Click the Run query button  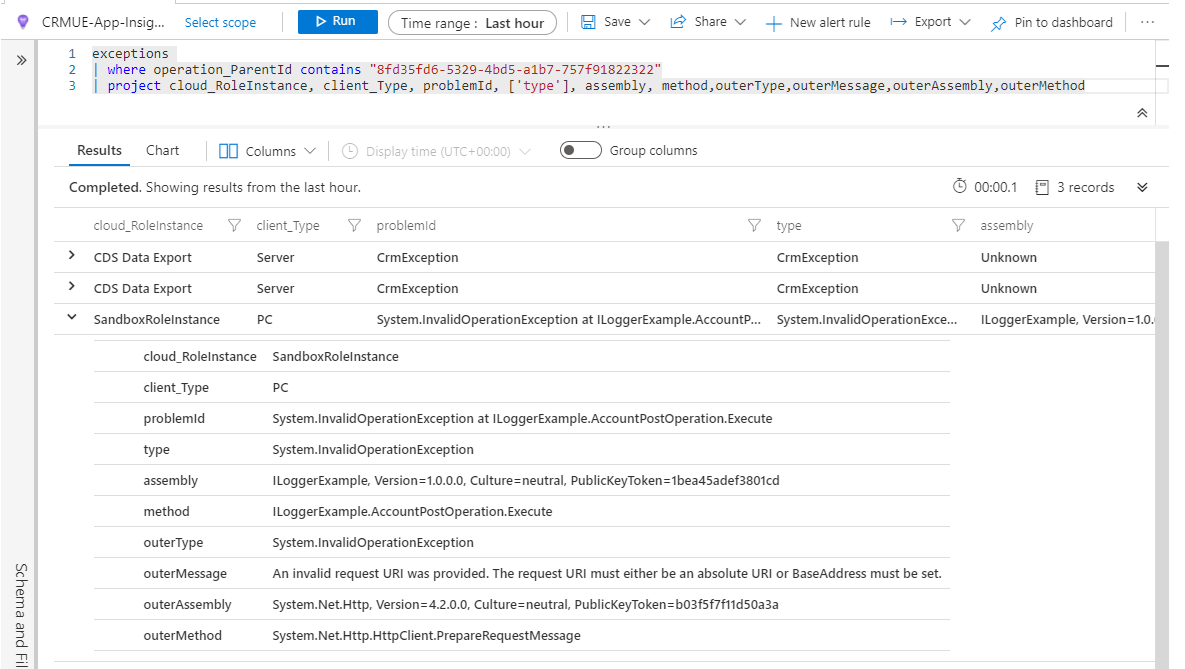pyautogui.click(x=337, y=22)
